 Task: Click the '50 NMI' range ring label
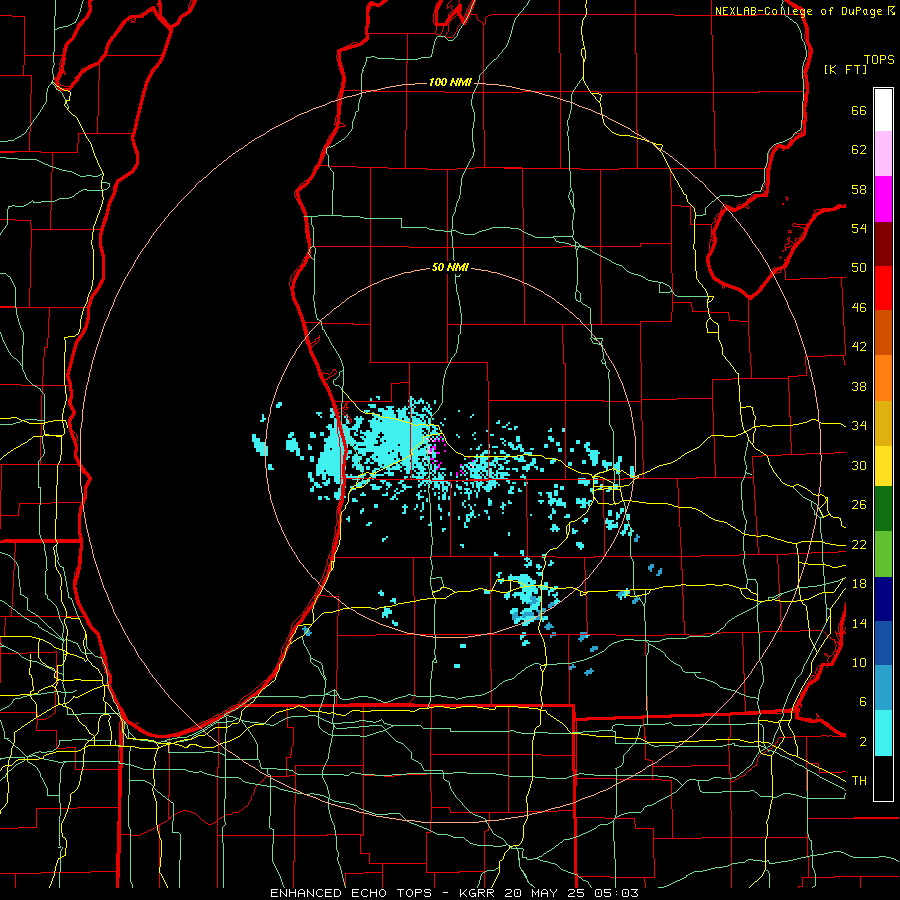tap(450, 267)
